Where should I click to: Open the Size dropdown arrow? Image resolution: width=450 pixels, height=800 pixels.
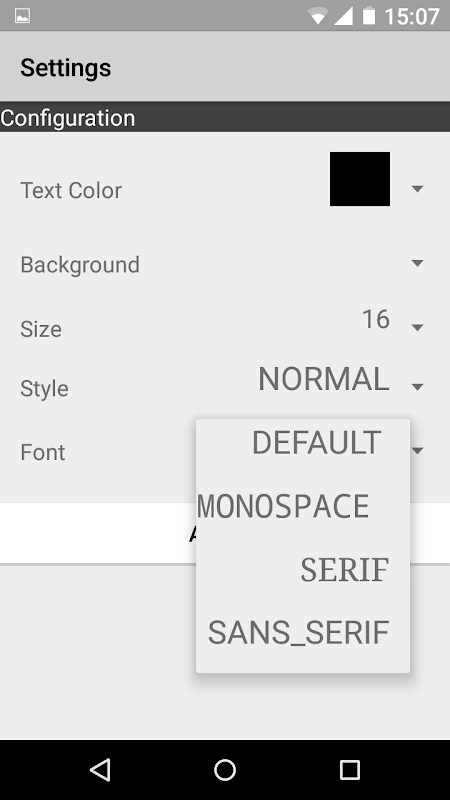tap(417, 328)
